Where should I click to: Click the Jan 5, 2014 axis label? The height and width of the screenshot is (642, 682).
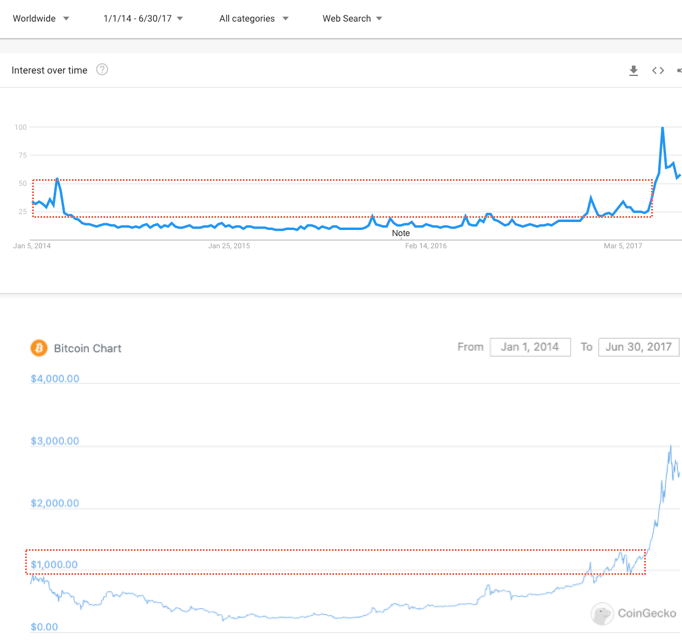pyautogui.click(x=32, y=246)
